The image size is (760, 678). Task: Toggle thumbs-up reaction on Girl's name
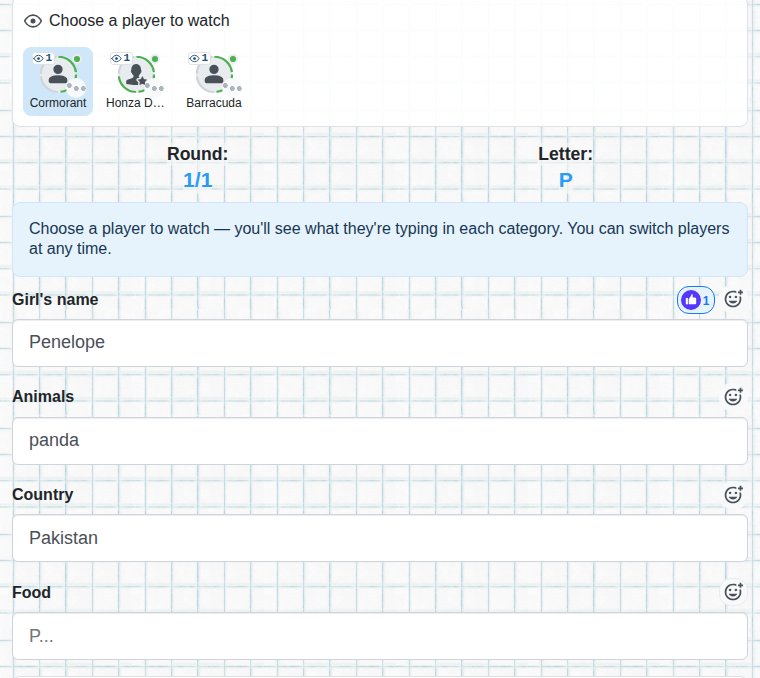696,300
